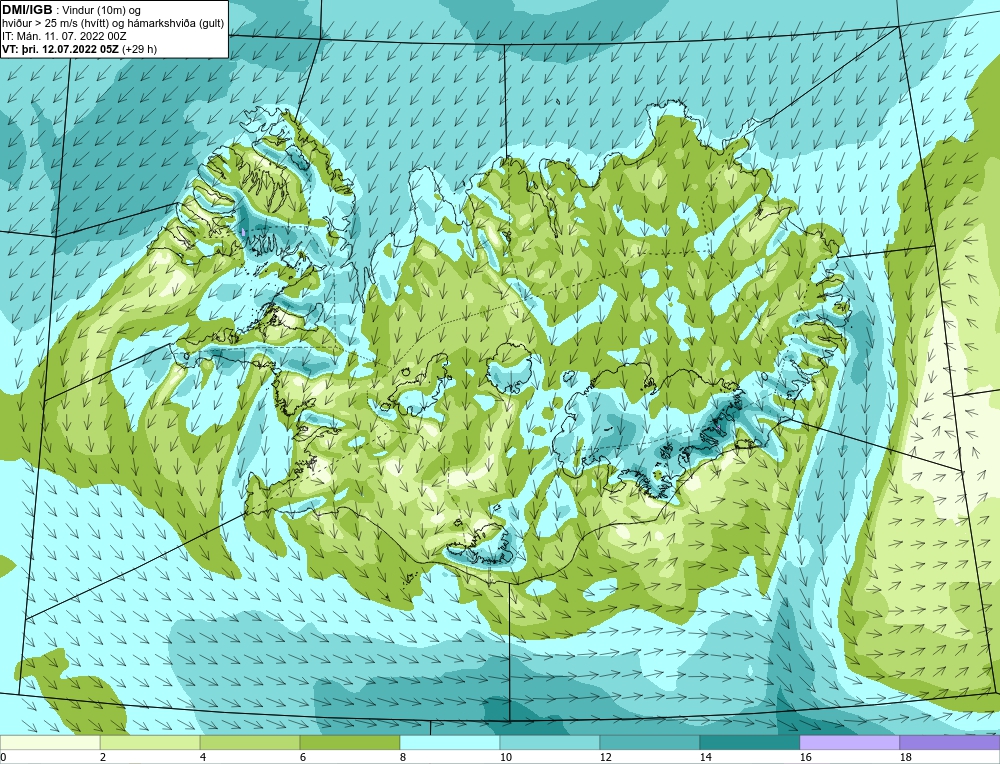Click the 0–2 m/s pale yellow legend swatch
Viewport: 1000px width, 764px height.
50,742
